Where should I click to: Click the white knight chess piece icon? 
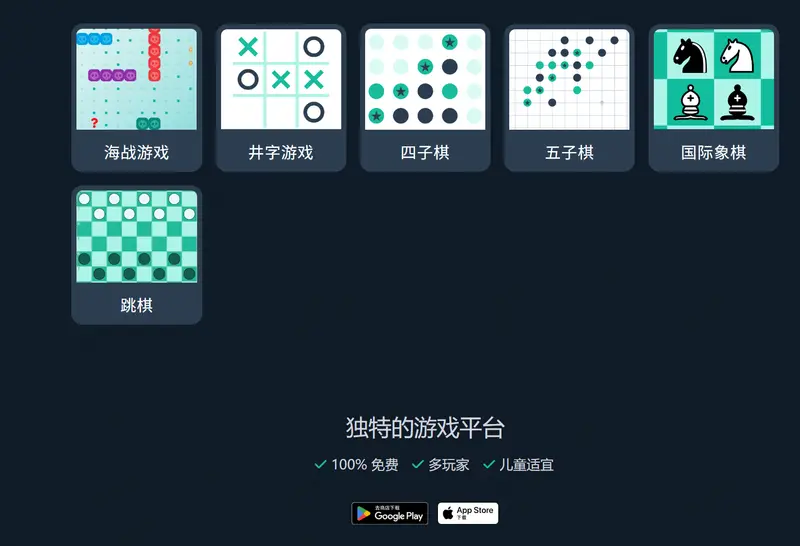click(737, 56)
